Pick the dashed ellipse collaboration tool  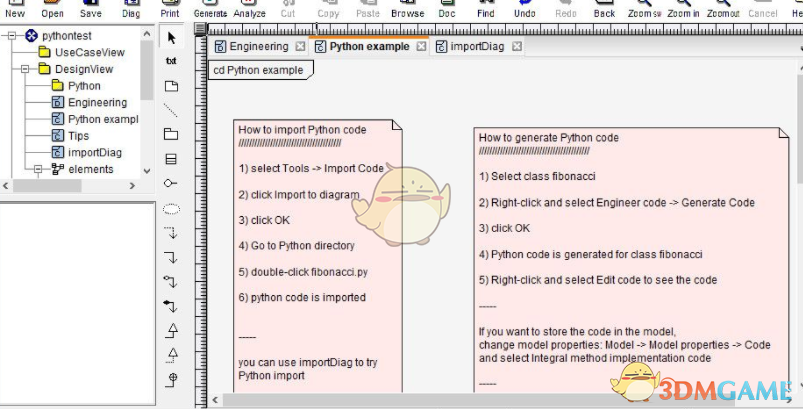coord(171,208)
